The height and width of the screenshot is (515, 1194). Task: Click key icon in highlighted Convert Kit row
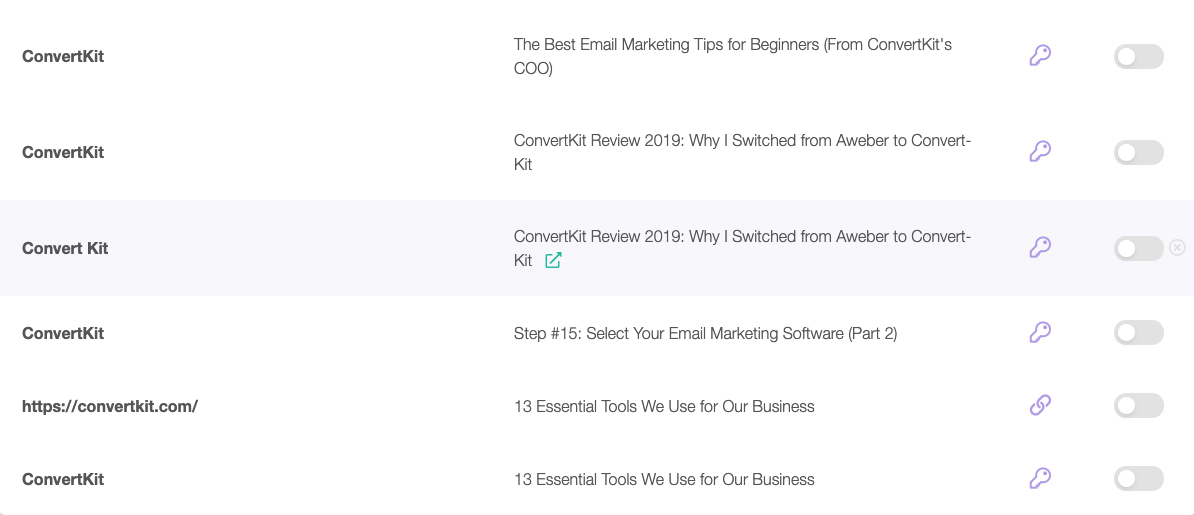(1040, 248)
